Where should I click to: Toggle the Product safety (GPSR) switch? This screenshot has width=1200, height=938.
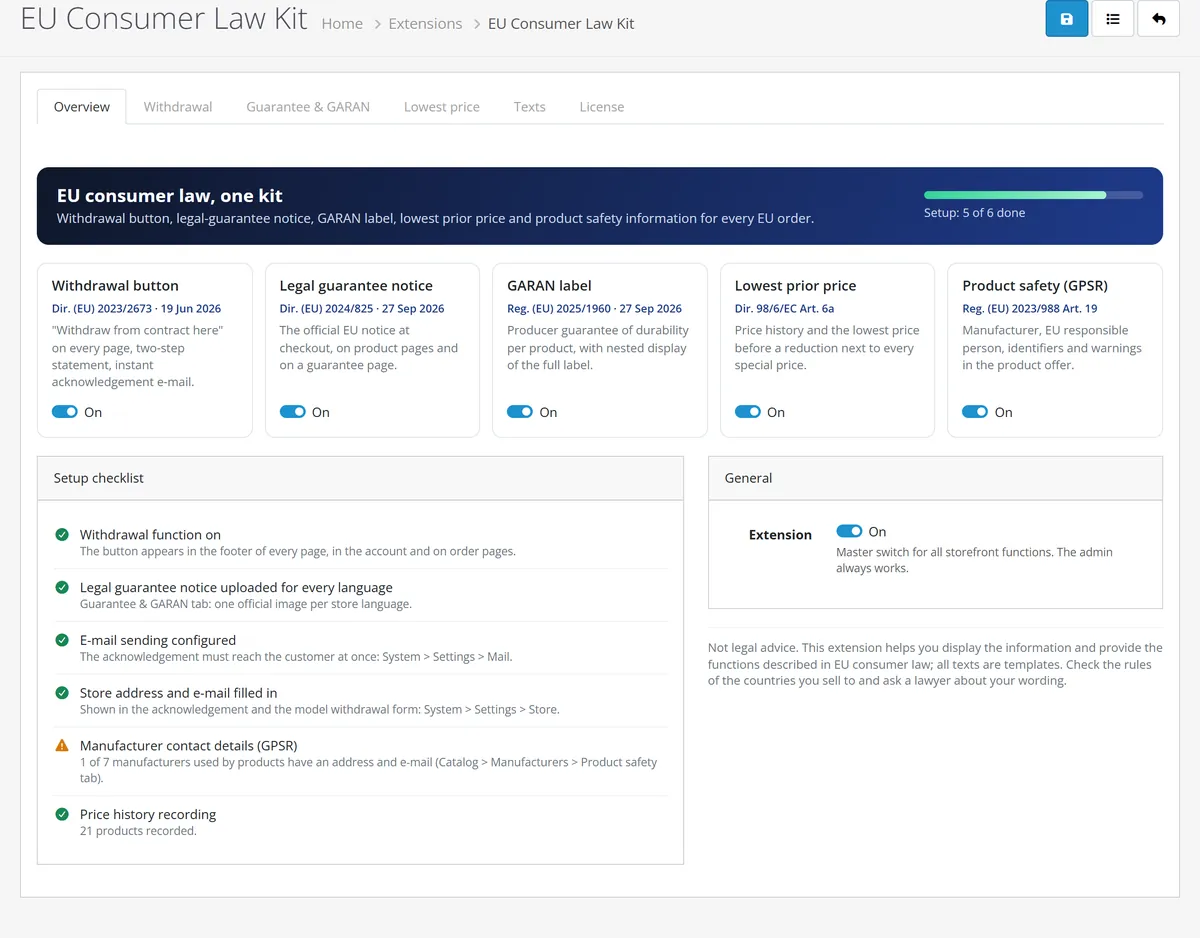pos(975,412)
